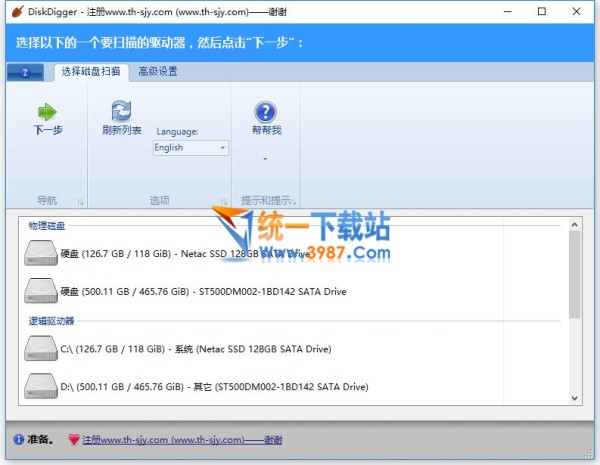
Task: Click the refresh list icon
Action: [x=121, y=111]
